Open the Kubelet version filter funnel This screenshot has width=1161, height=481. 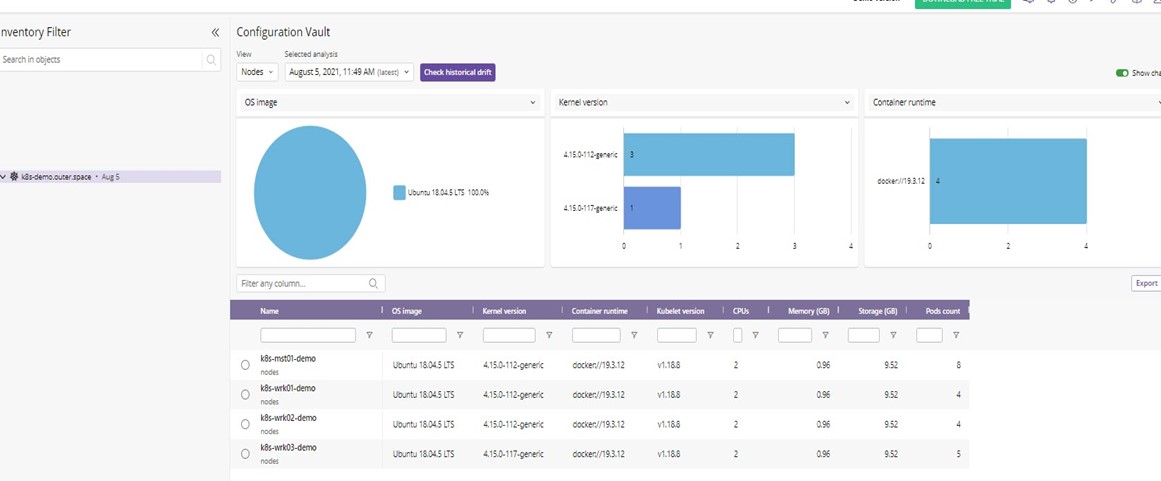[710, 335]
